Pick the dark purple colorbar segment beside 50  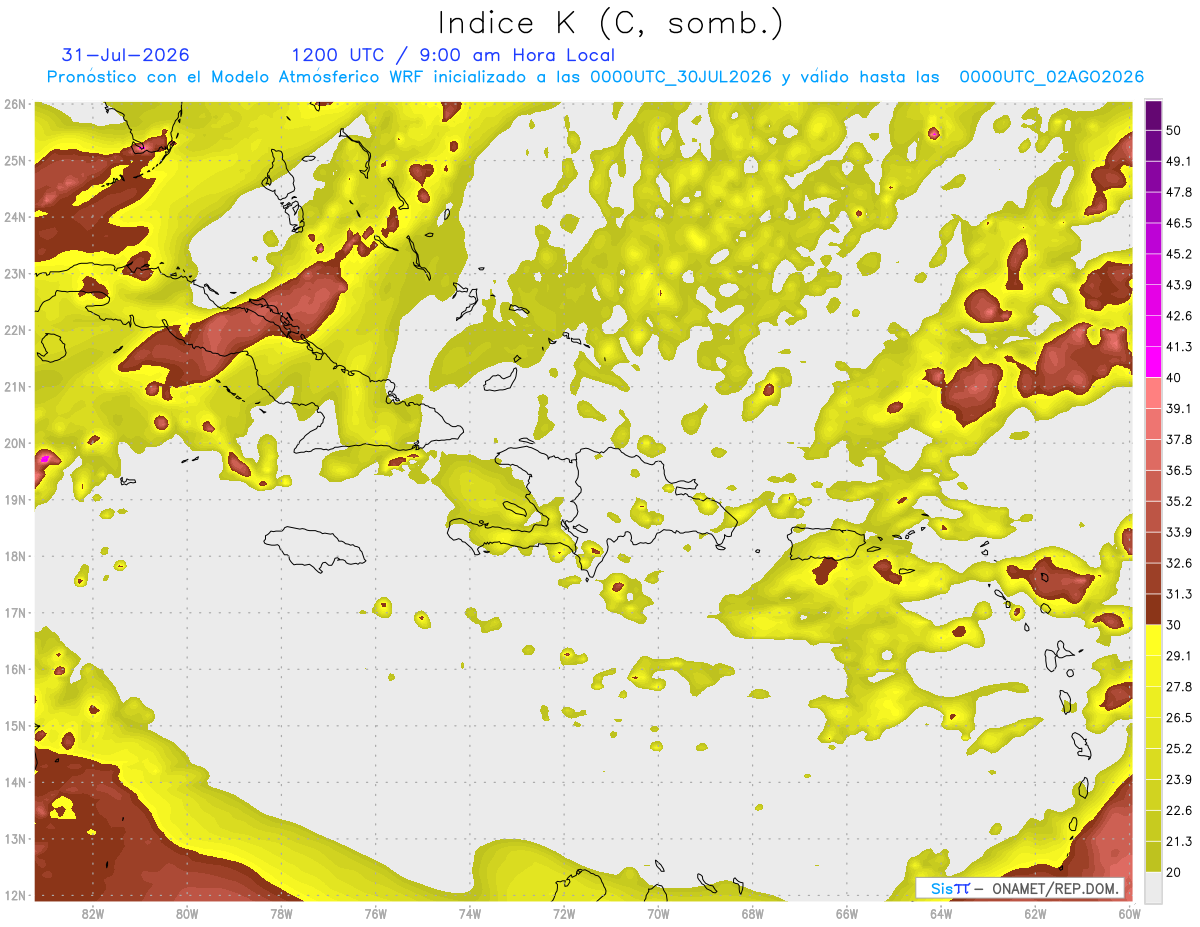click(1154, 116)
